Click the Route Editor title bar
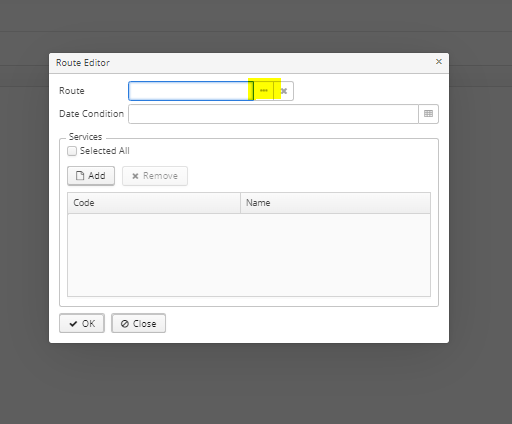This screenshot has width=512, height=424. tap(249, 63)
